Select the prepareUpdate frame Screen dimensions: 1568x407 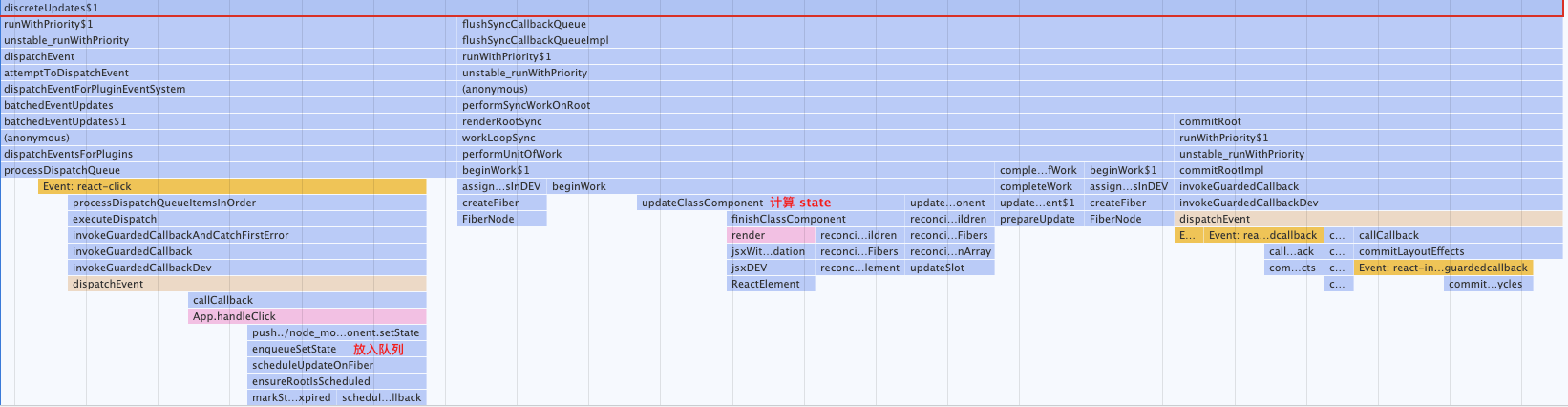1040,219
